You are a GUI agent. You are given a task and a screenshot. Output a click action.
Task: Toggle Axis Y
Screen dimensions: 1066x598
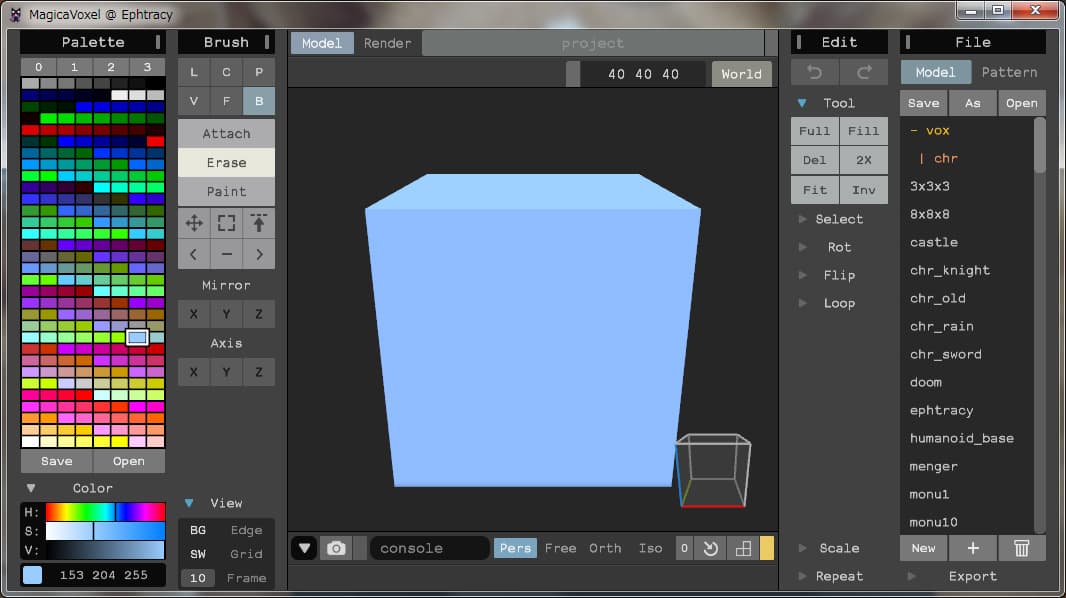point(226,372)
